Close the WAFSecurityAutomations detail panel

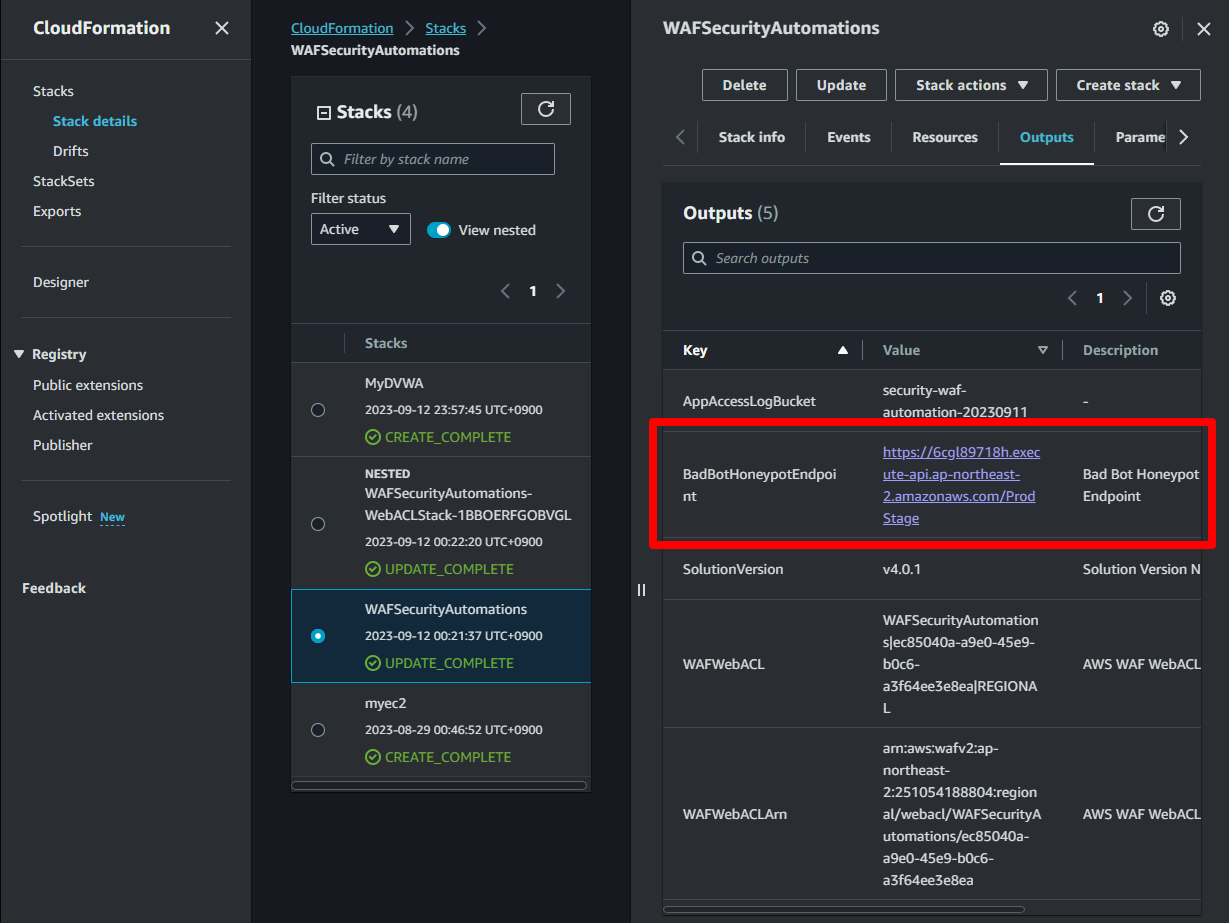click(1204, 29)
